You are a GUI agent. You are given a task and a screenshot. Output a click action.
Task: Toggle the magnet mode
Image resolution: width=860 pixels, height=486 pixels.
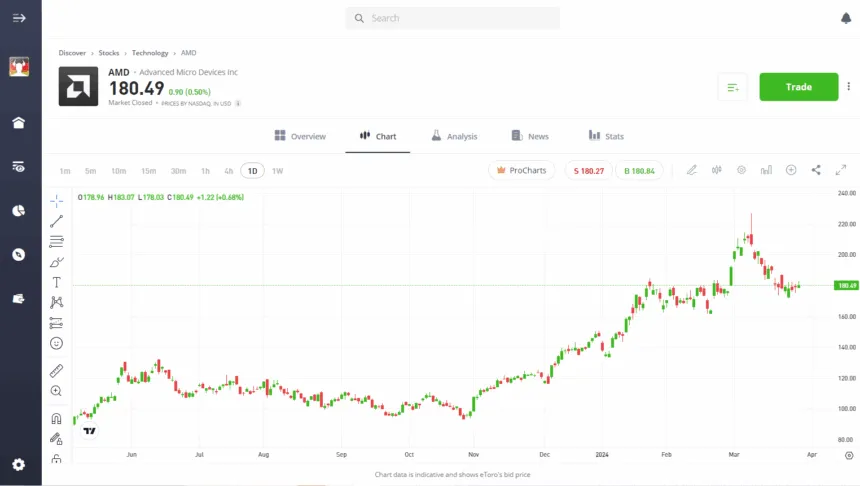pos(56,419)
